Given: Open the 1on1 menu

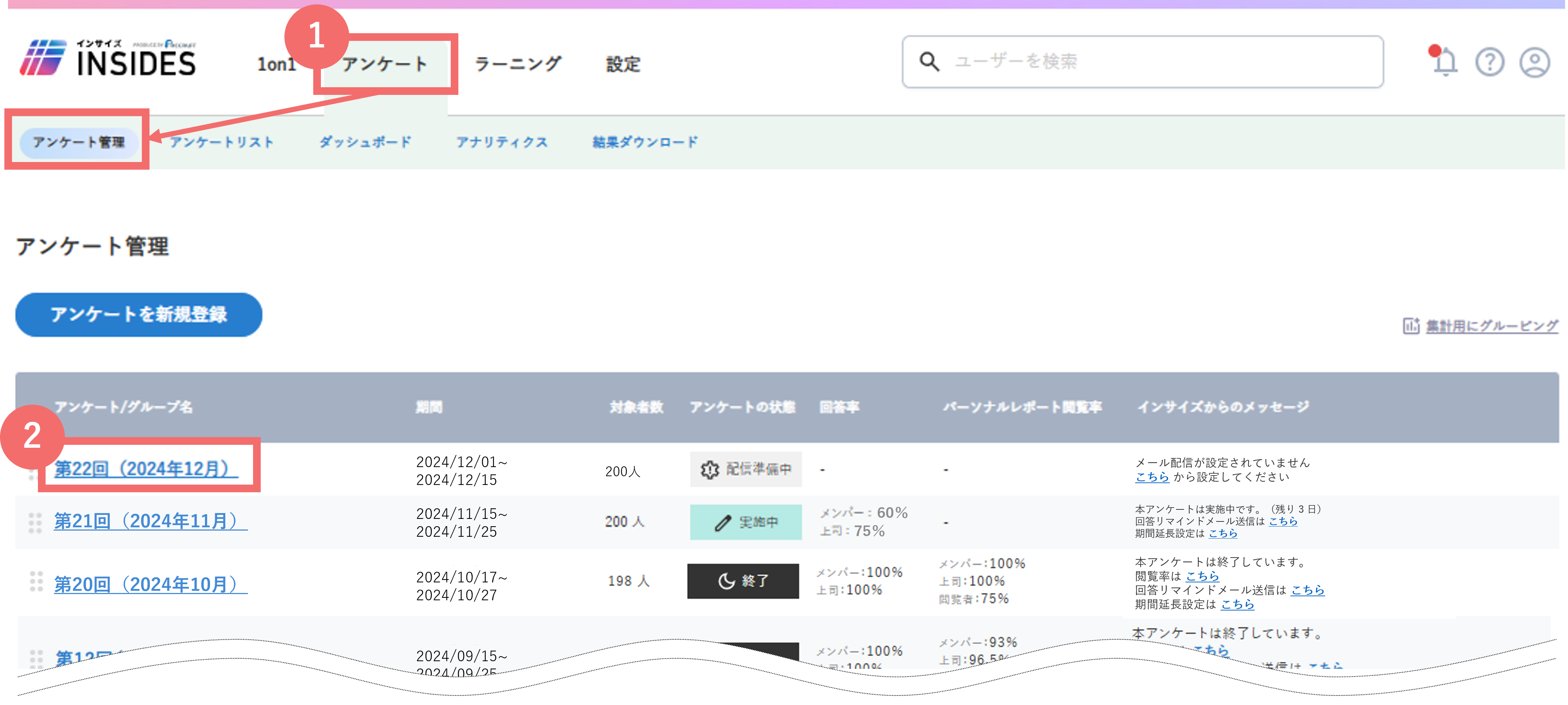Looking at the screenshot, I should (x=277, y=64).
